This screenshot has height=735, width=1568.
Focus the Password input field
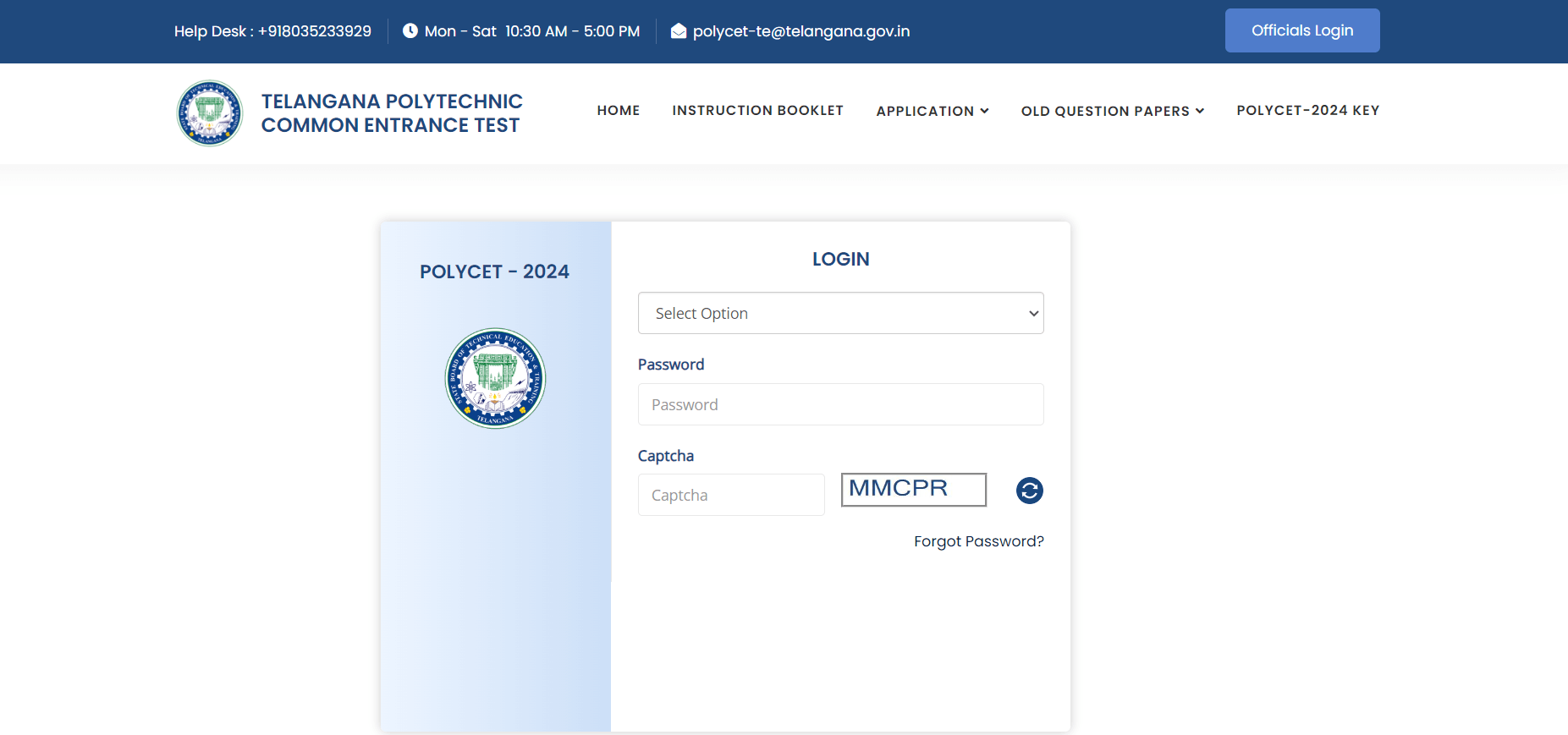[840, 404]
